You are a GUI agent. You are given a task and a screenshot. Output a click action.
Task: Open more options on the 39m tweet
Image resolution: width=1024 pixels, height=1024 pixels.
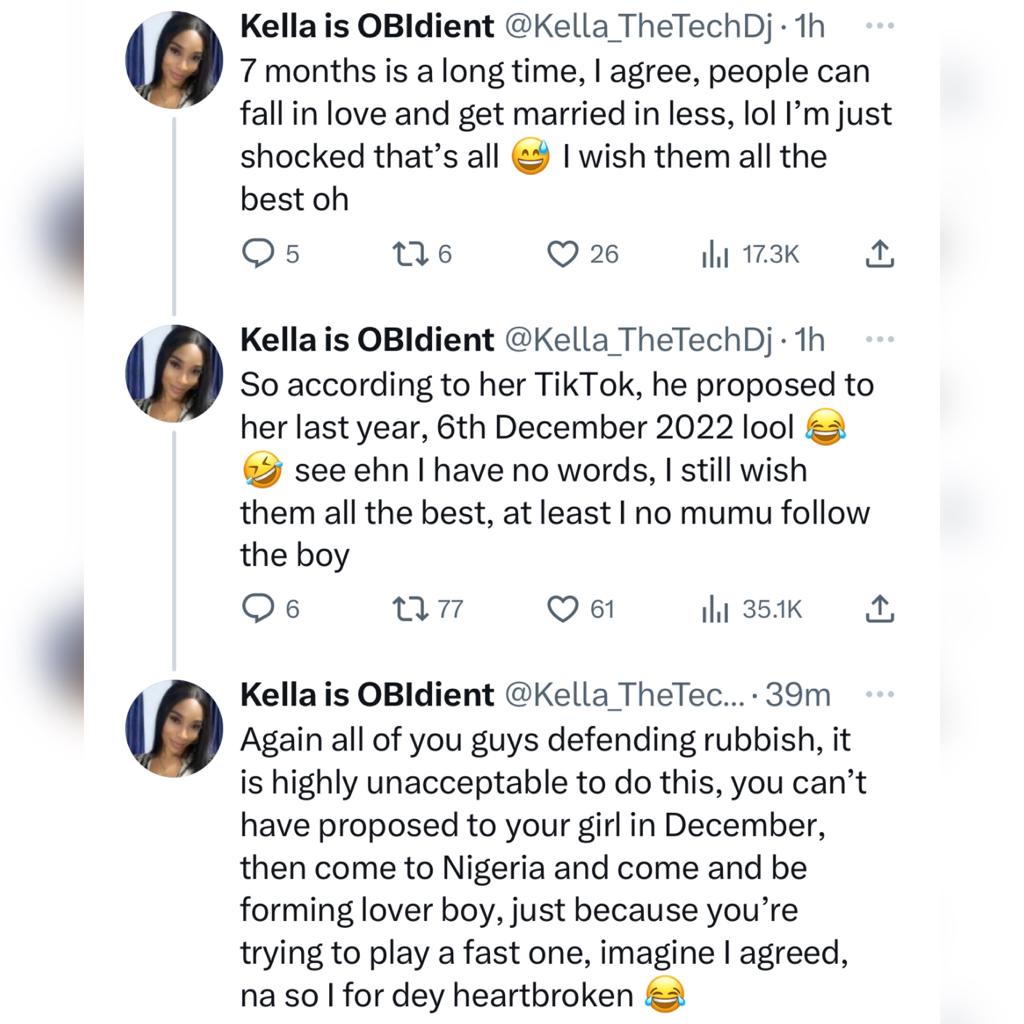coord(879,694)
